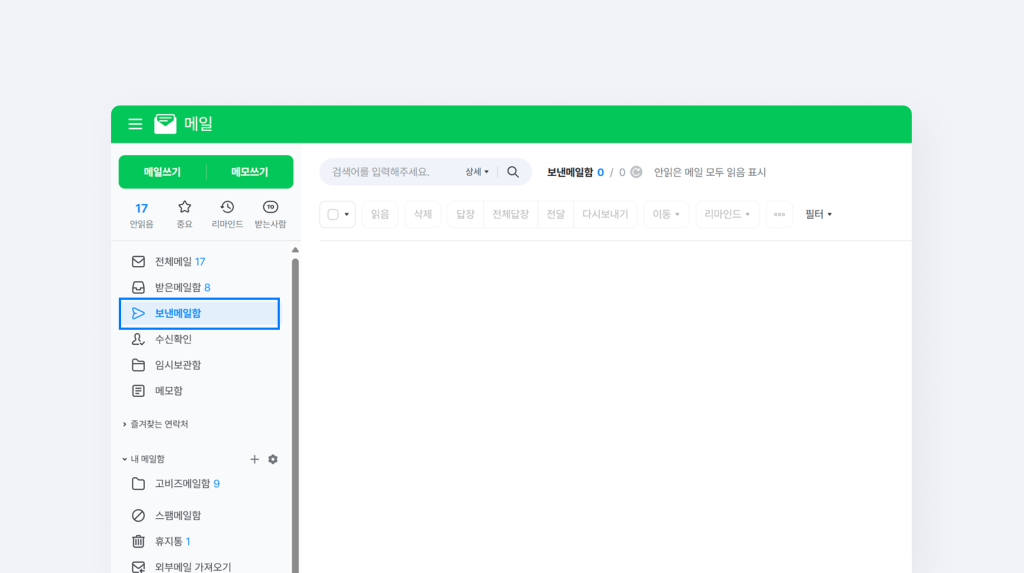Image resolution: width=1024 pixels, height=573 pixels.
Task: Add new mailbox with plus icon
Action: click(x=255, y=459)
